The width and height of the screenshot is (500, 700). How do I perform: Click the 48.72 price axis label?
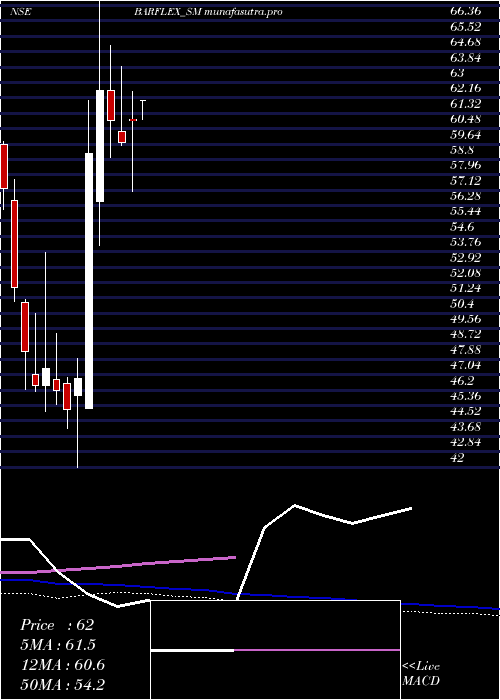[x=466, y=335]
